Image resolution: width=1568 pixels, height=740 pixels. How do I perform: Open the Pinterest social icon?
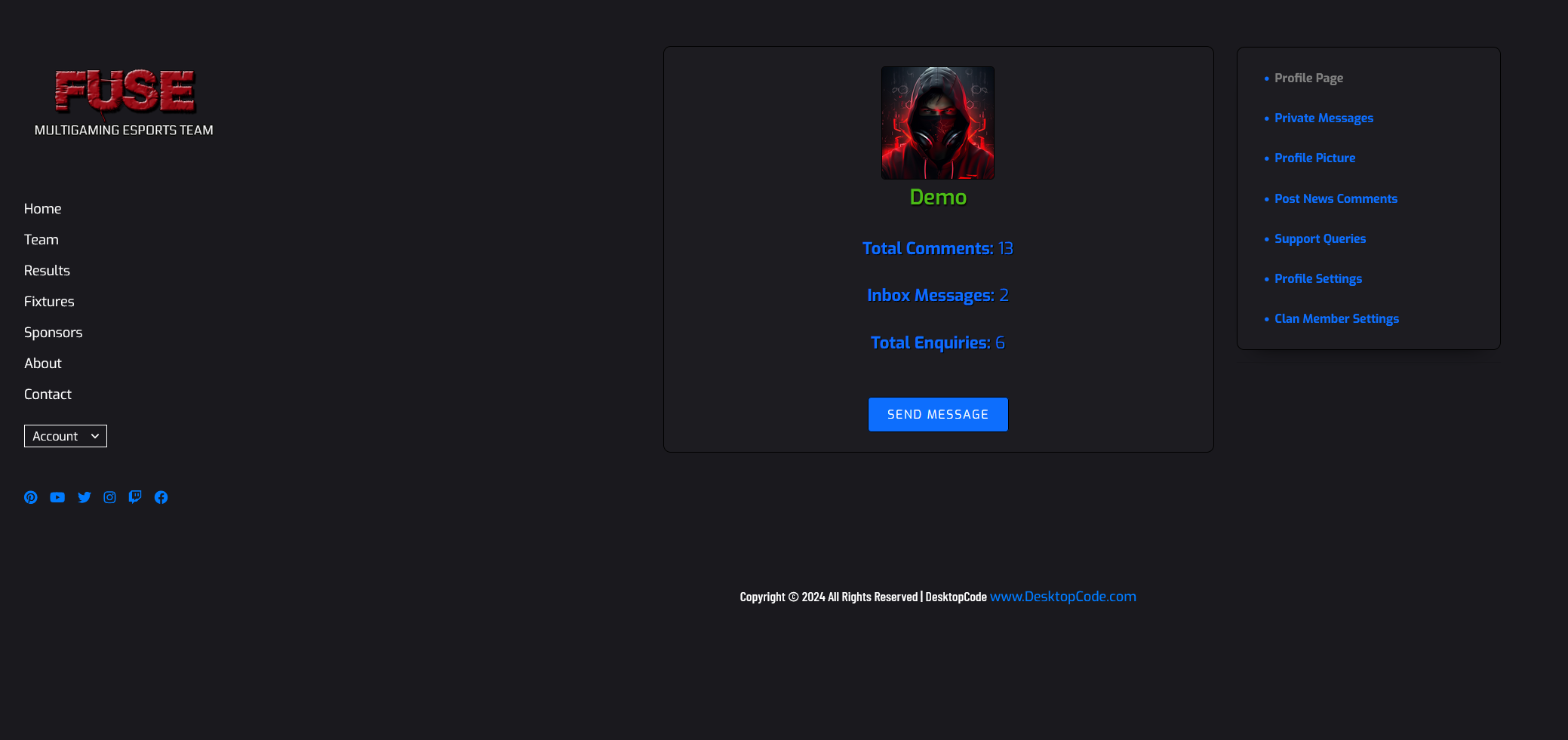pyautogui.click(x=31, y=497)
